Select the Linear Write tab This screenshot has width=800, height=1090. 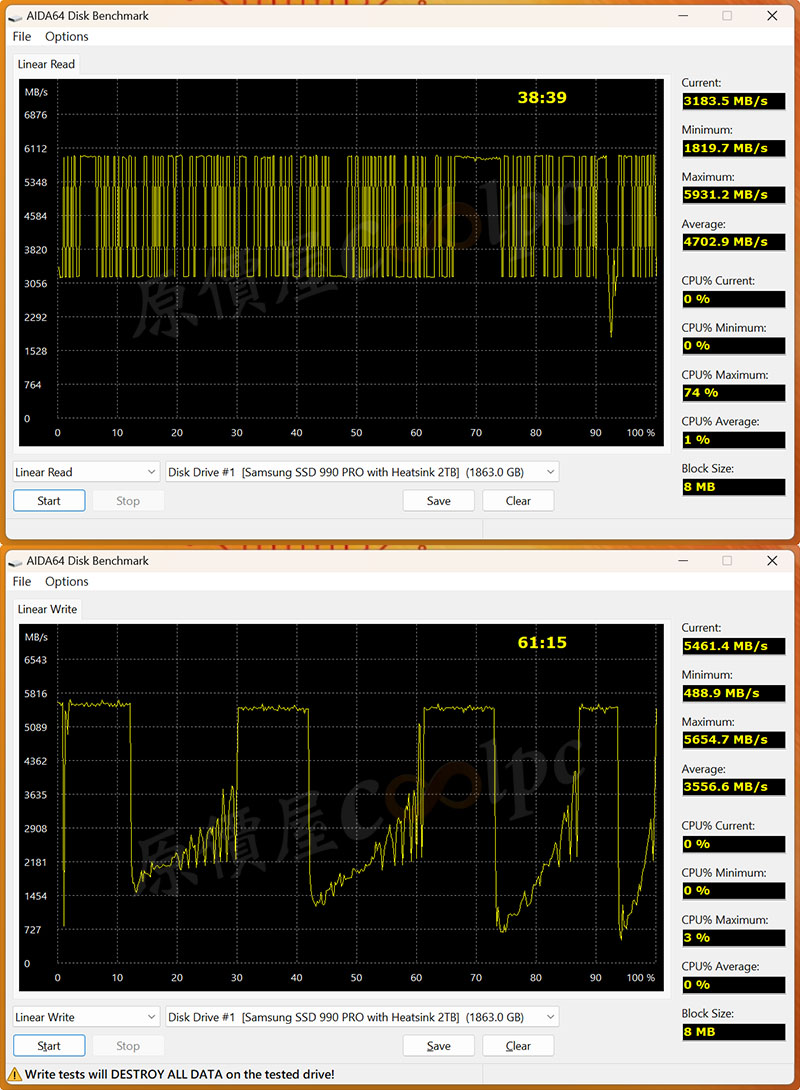pos(47,609)
